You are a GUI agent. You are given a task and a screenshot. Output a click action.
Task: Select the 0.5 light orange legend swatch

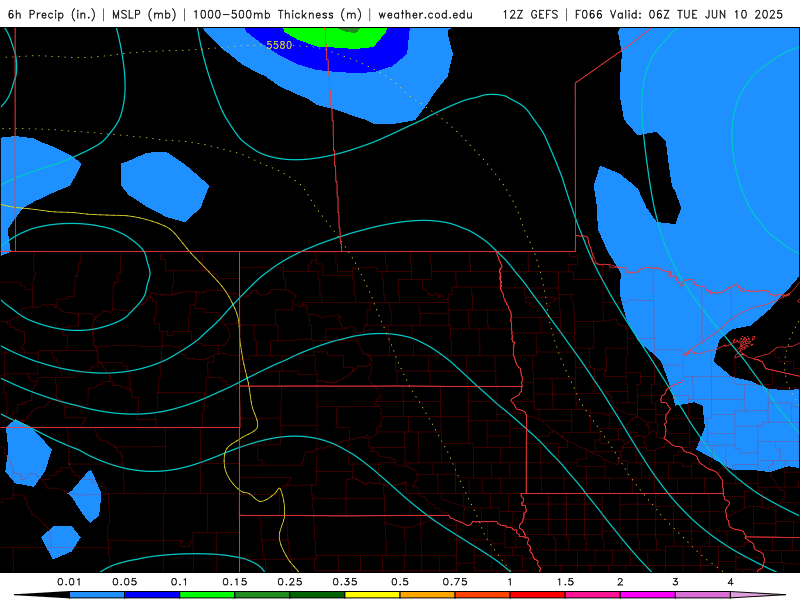coord(428,595)
